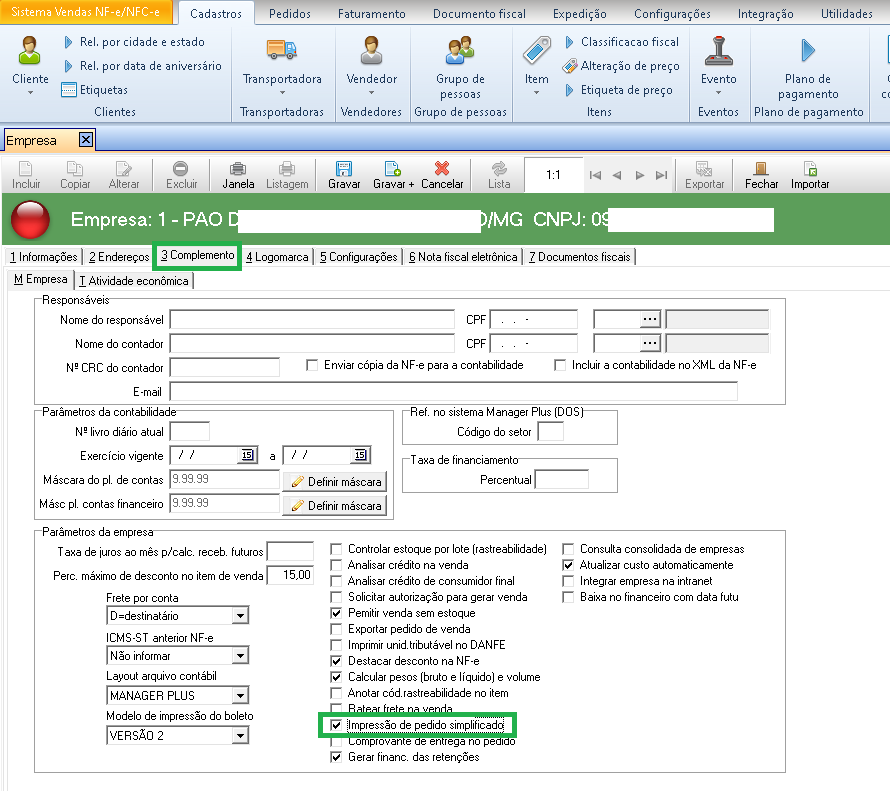Click the Nome do responsável field
890x791 pixels.
pyautogui.click(x=313, y=320)
